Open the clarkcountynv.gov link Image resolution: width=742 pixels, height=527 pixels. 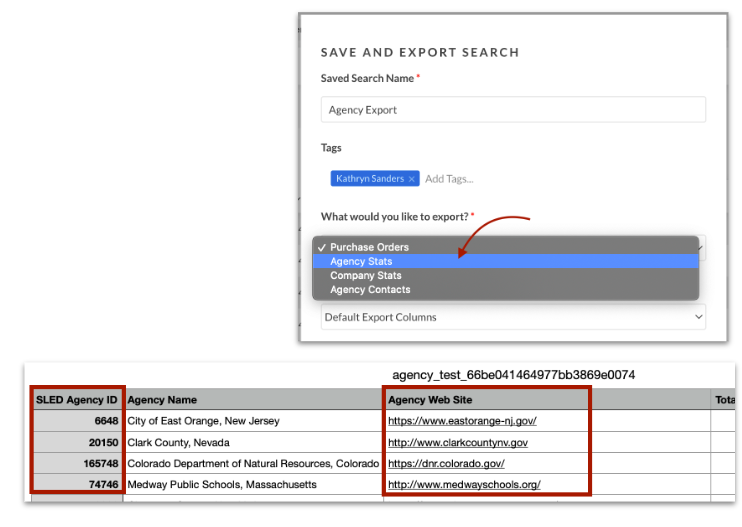point(458,442)
